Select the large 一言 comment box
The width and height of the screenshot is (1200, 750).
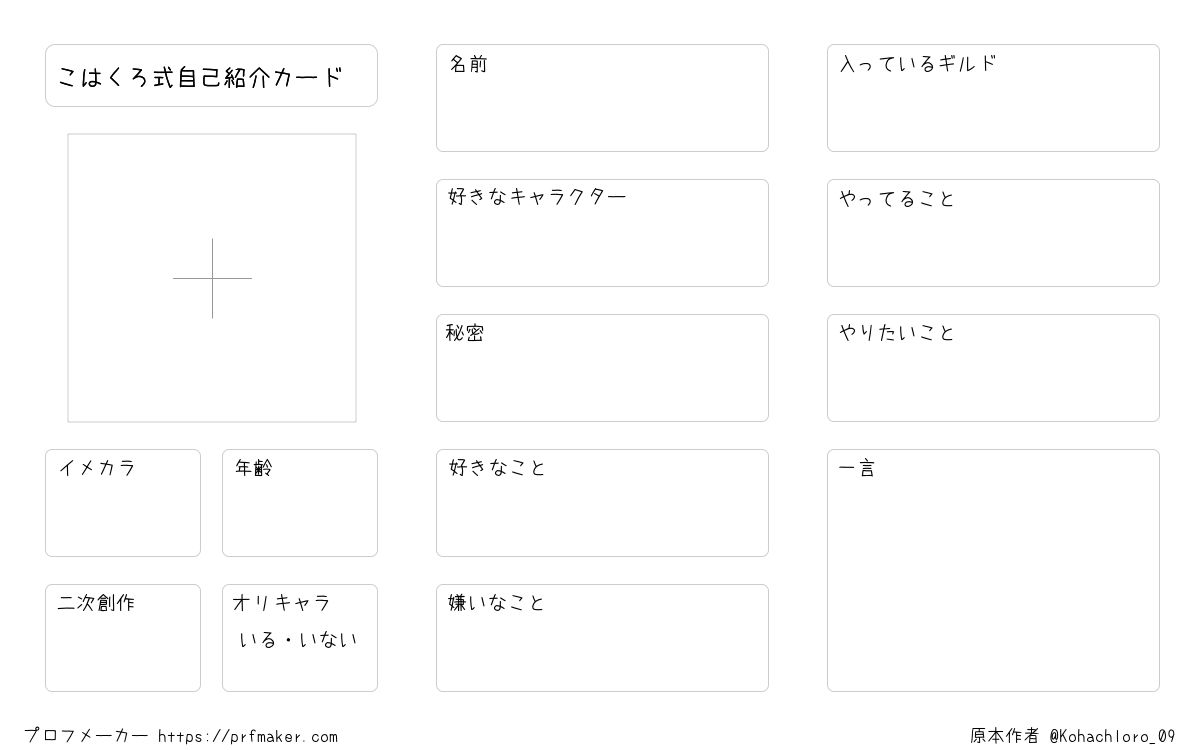(x=993, y=570)
